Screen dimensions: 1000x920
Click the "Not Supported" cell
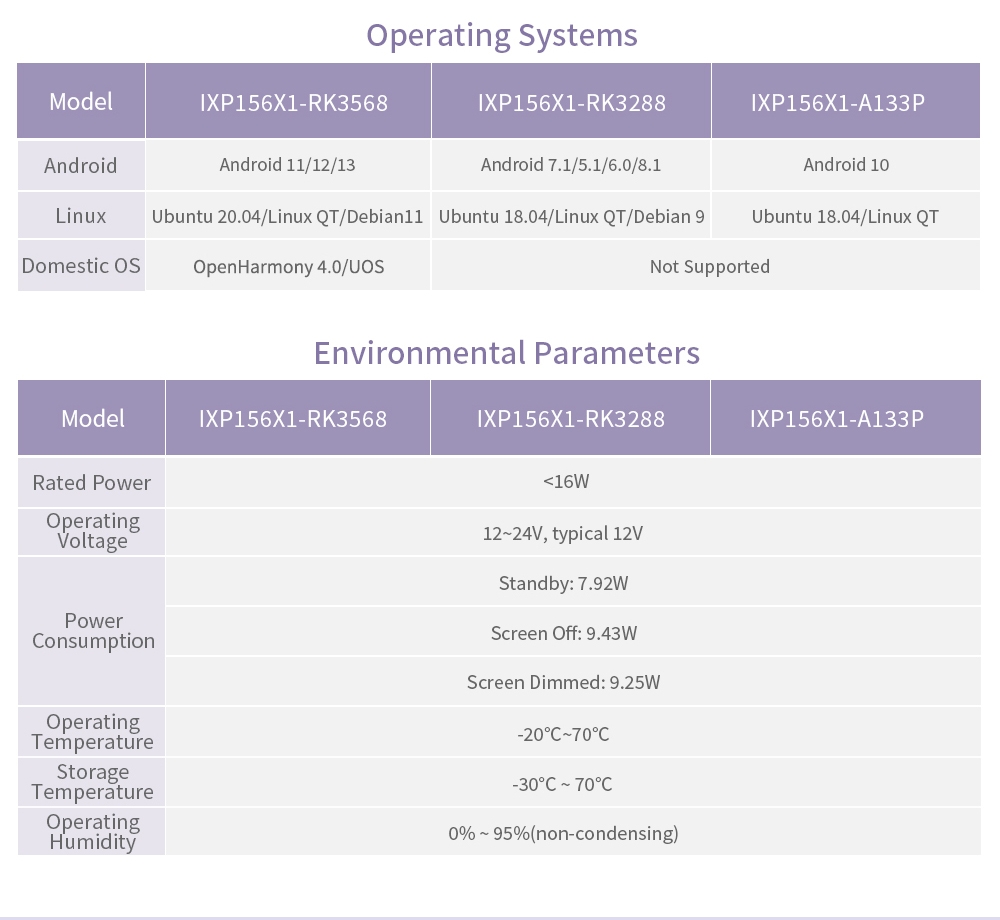pos(706,266)
